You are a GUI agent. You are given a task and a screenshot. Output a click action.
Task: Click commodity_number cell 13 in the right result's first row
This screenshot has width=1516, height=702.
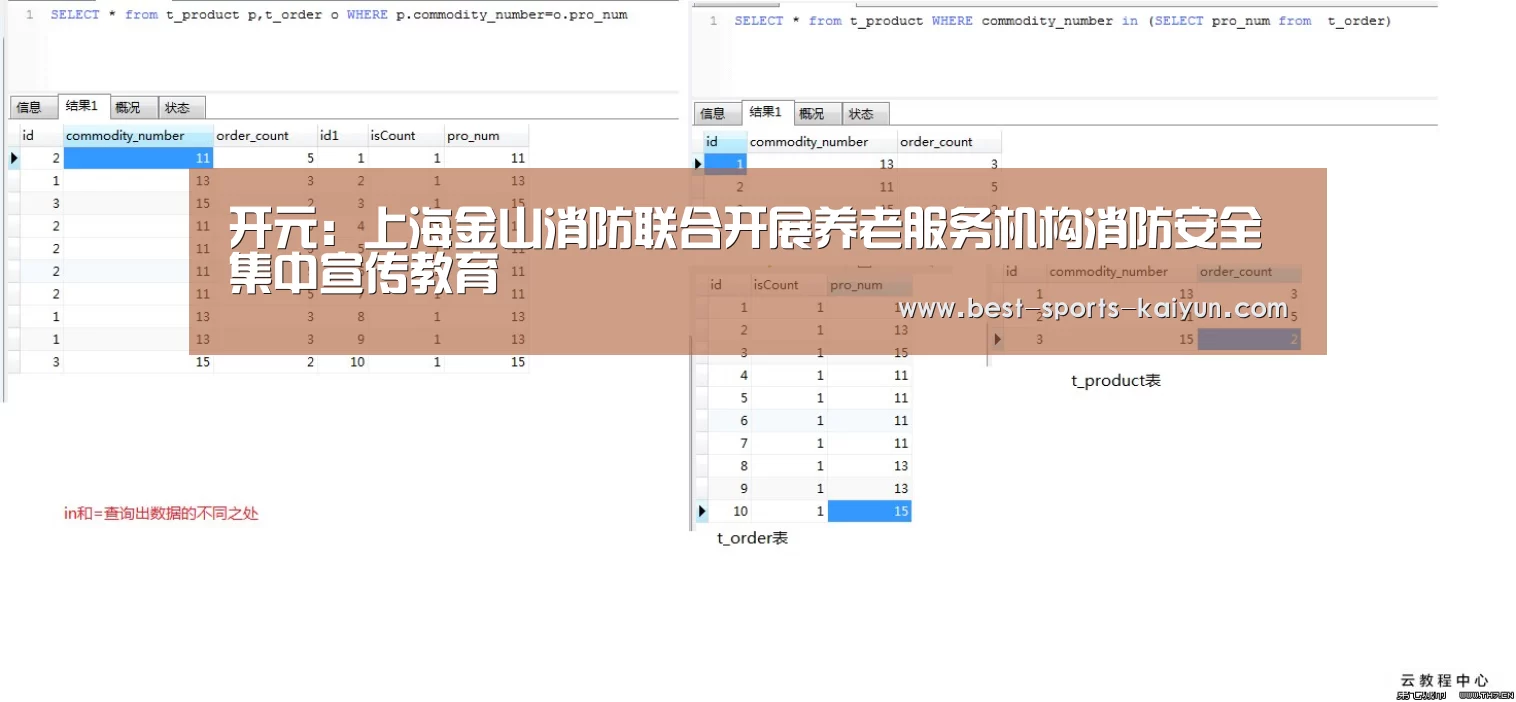coord(822,163)
